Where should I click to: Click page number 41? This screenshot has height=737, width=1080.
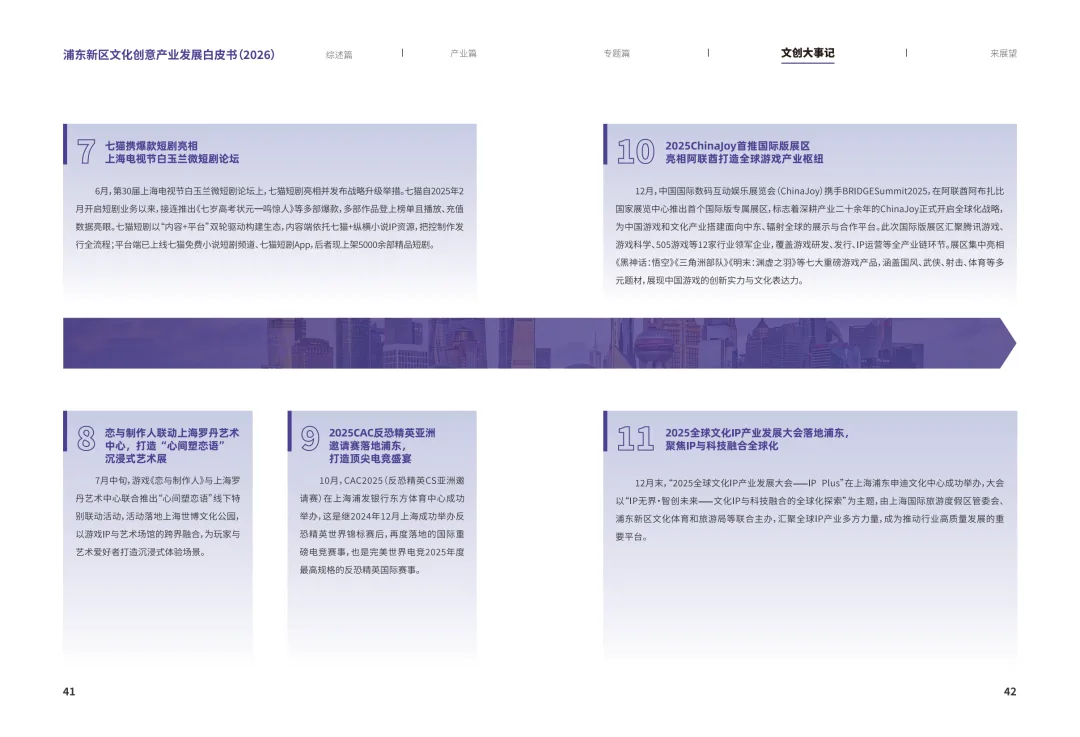(69, 692)
